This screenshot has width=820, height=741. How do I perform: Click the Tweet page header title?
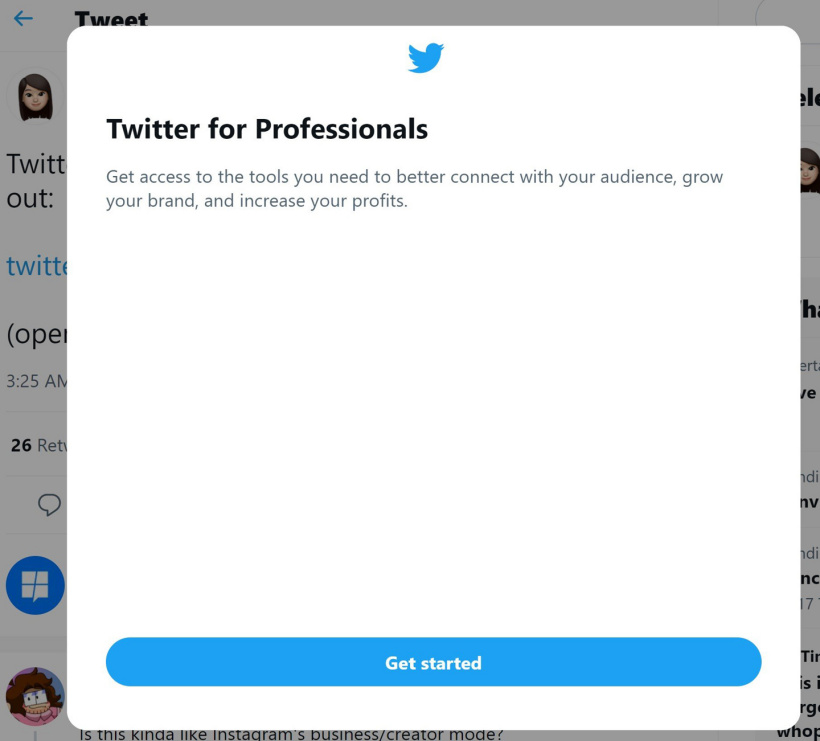pyautogui.click(x=110, y=19)
